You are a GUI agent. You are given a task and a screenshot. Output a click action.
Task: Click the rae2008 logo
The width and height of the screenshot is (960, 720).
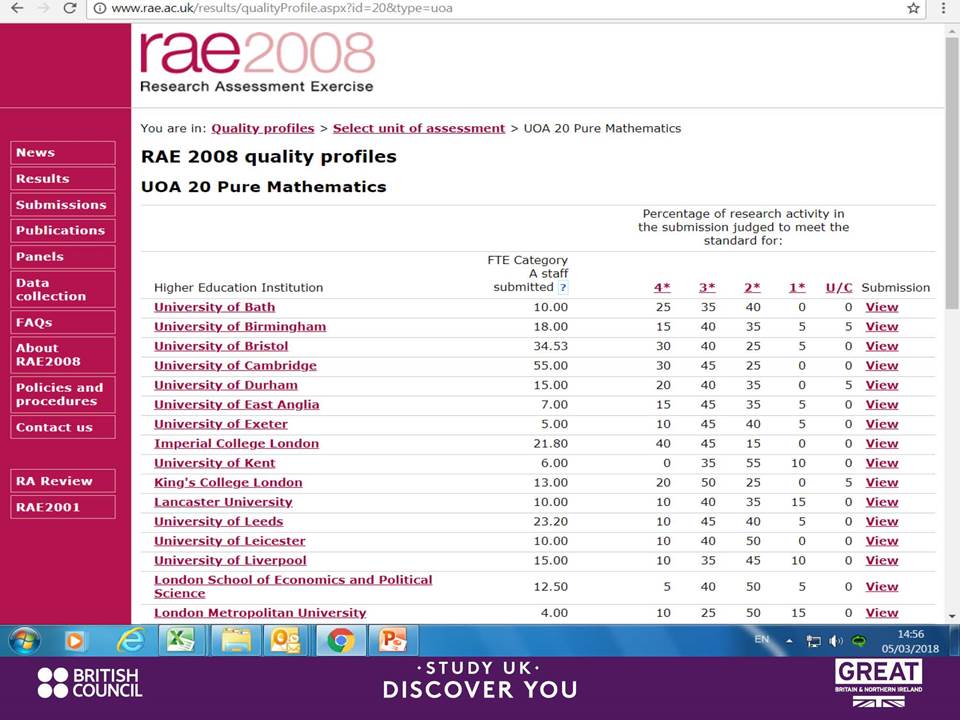tap(257, 62)
